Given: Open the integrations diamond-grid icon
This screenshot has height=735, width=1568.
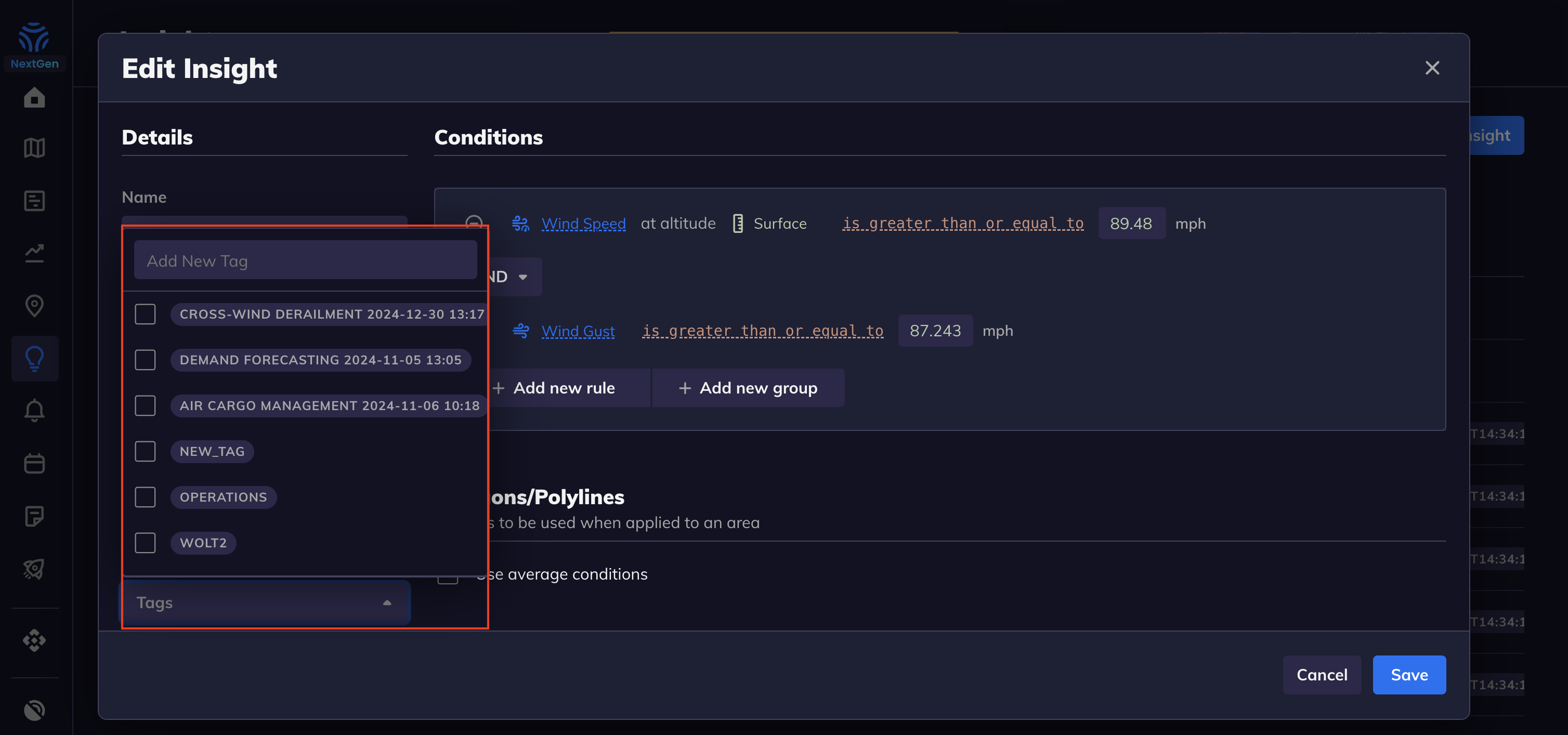Looking at the screenshot, I should coord(34,640).
